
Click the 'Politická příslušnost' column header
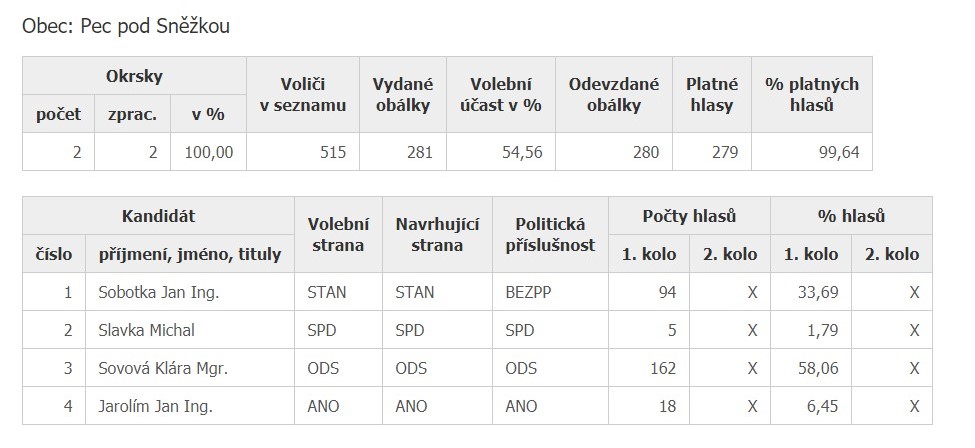click(x=551, y=235)
